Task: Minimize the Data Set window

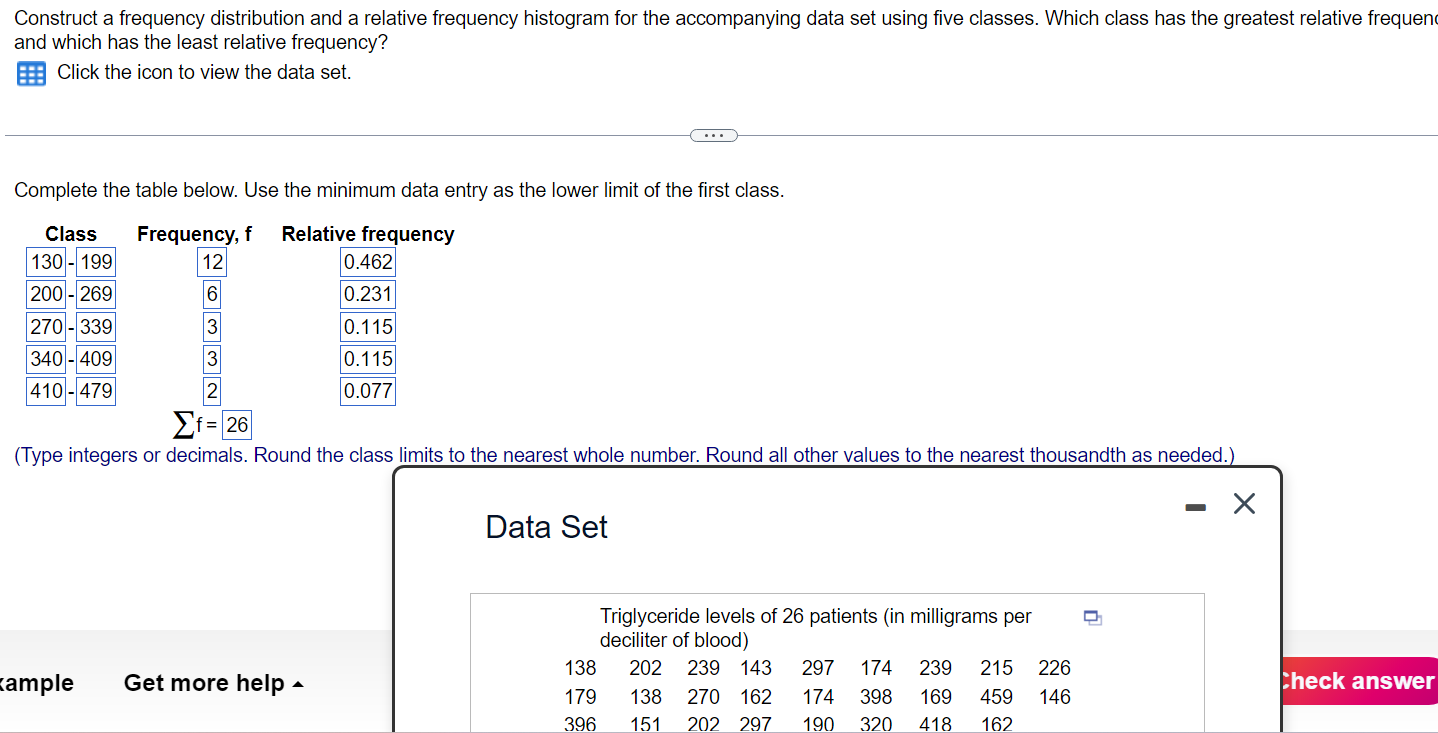Action: click(1194, 507)
